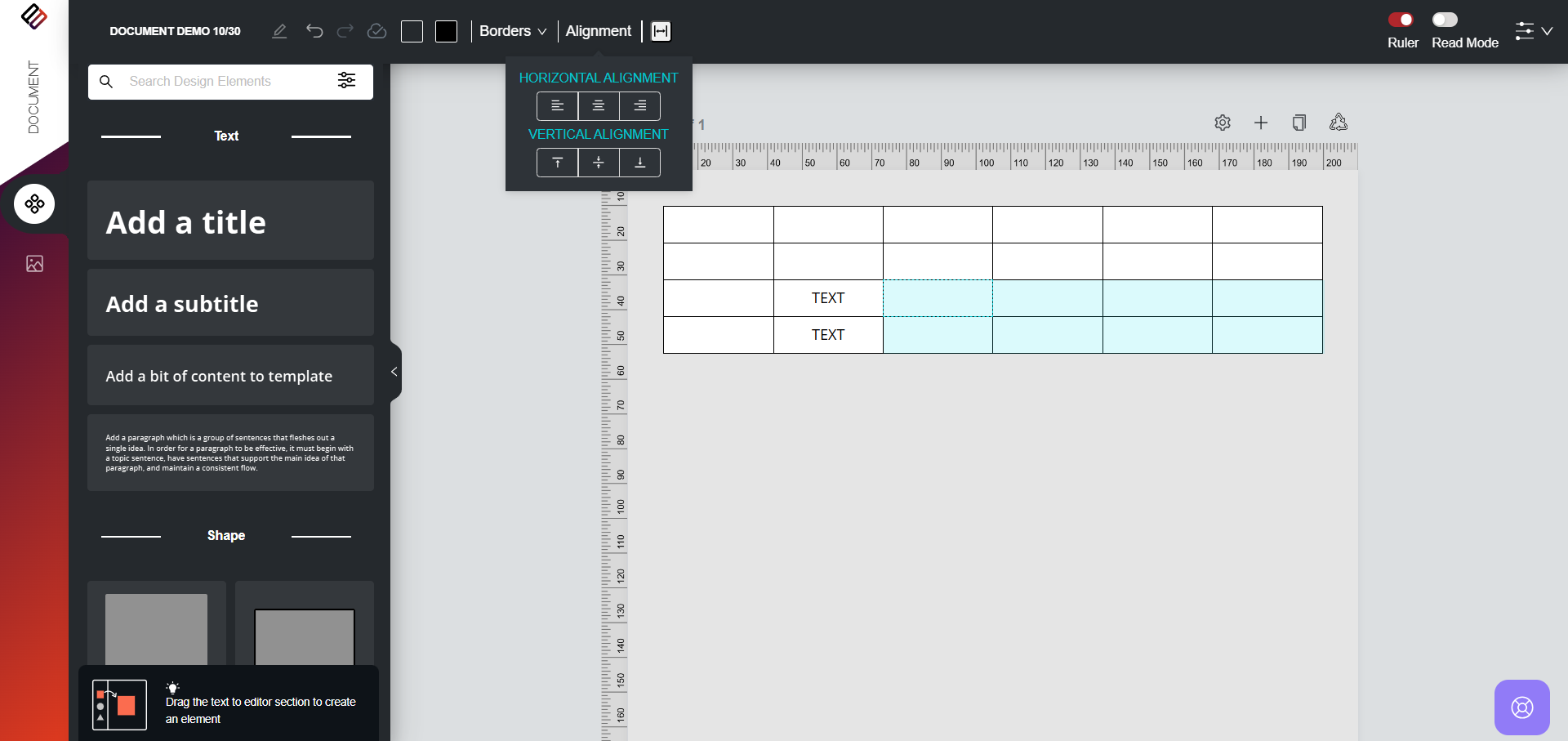Click the cloud save status icon
The height and width of the screenshot is (741, 1568).
[x=376, y=31]
